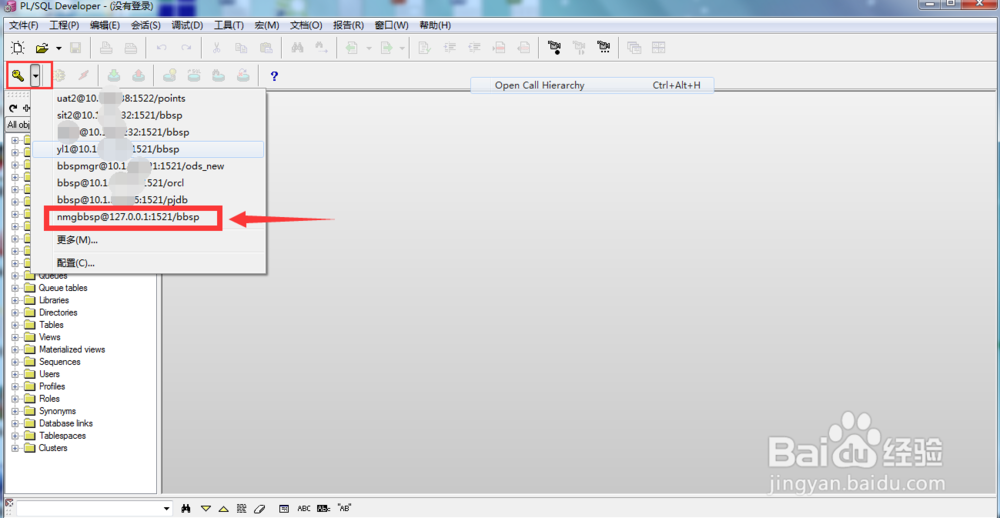1000x518 pixels.
Task: Choose 更多(M)... in the logon list
Action: click(149, 240)
